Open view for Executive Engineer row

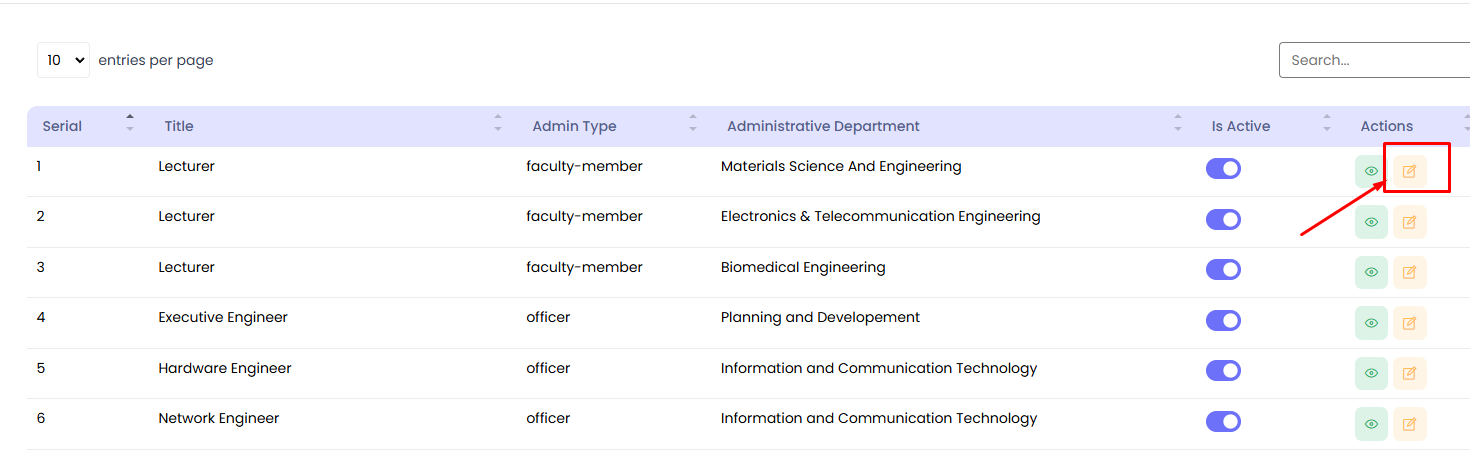[x=1371, y=323]
